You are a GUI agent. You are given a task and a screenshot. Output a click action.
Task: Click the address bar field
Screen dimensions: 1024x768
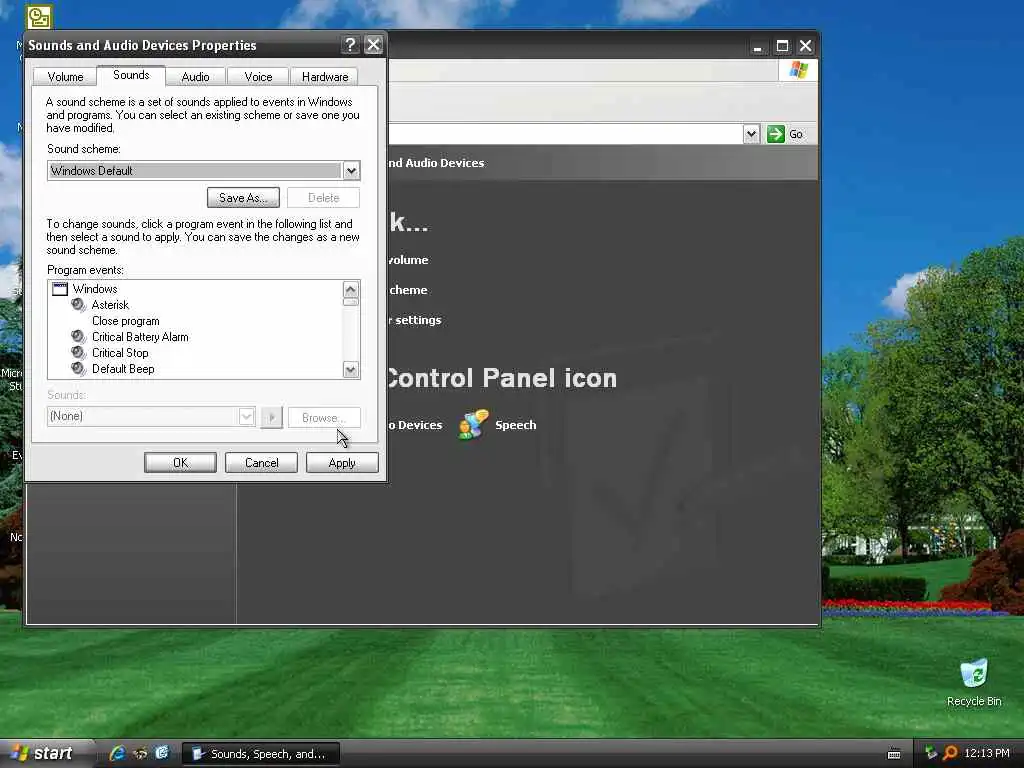click(566, 134)
